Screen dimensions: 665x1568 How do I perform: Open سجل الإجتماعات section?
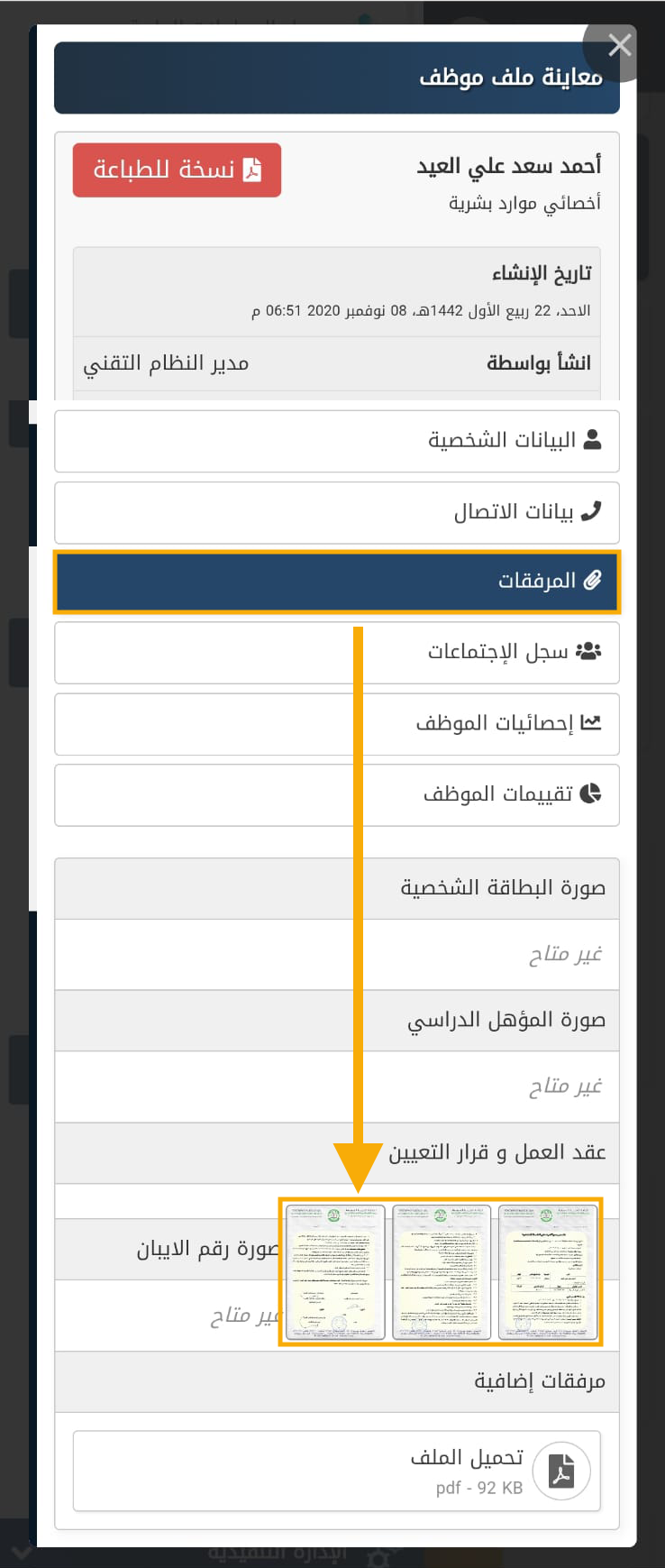pyautogui.click(x=337, y=653)
